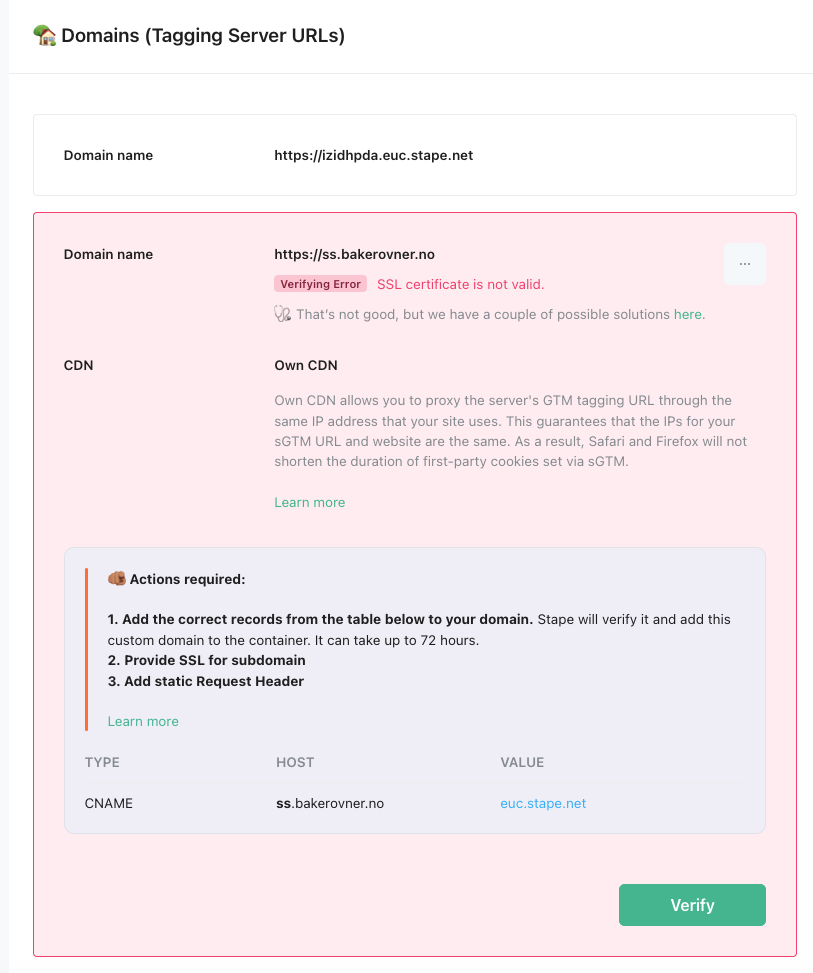Click the VALUE column header
Image resolution: width=813 pixels, height=973 pixels.
pos(522,763)
